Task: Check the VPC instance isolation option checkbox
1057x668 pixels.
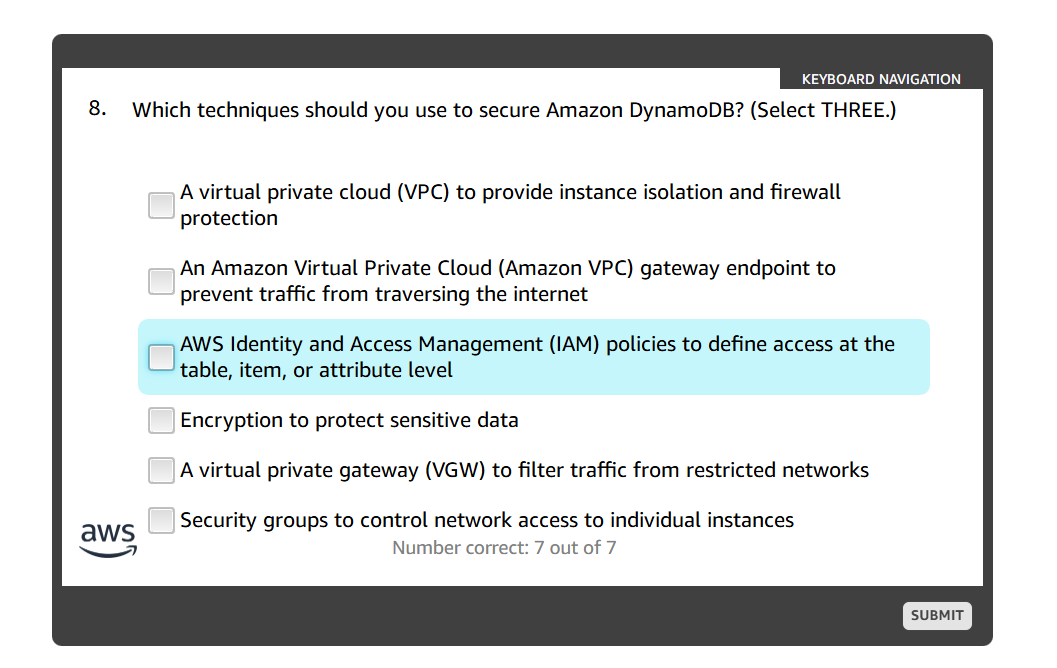Action: pos(161,206)
